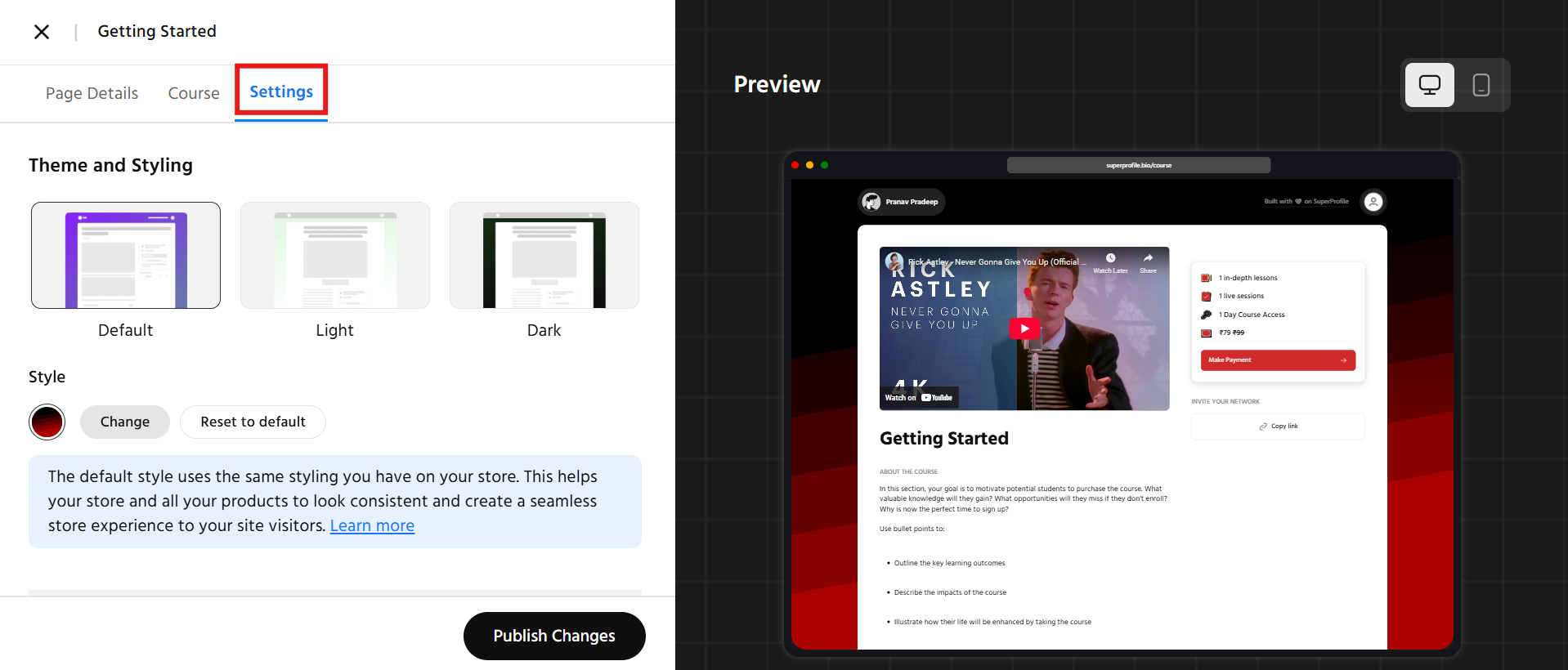This screenshot has height=670, width=1568.
Task: Close the Getting Started editor
Action: point(42,32)
